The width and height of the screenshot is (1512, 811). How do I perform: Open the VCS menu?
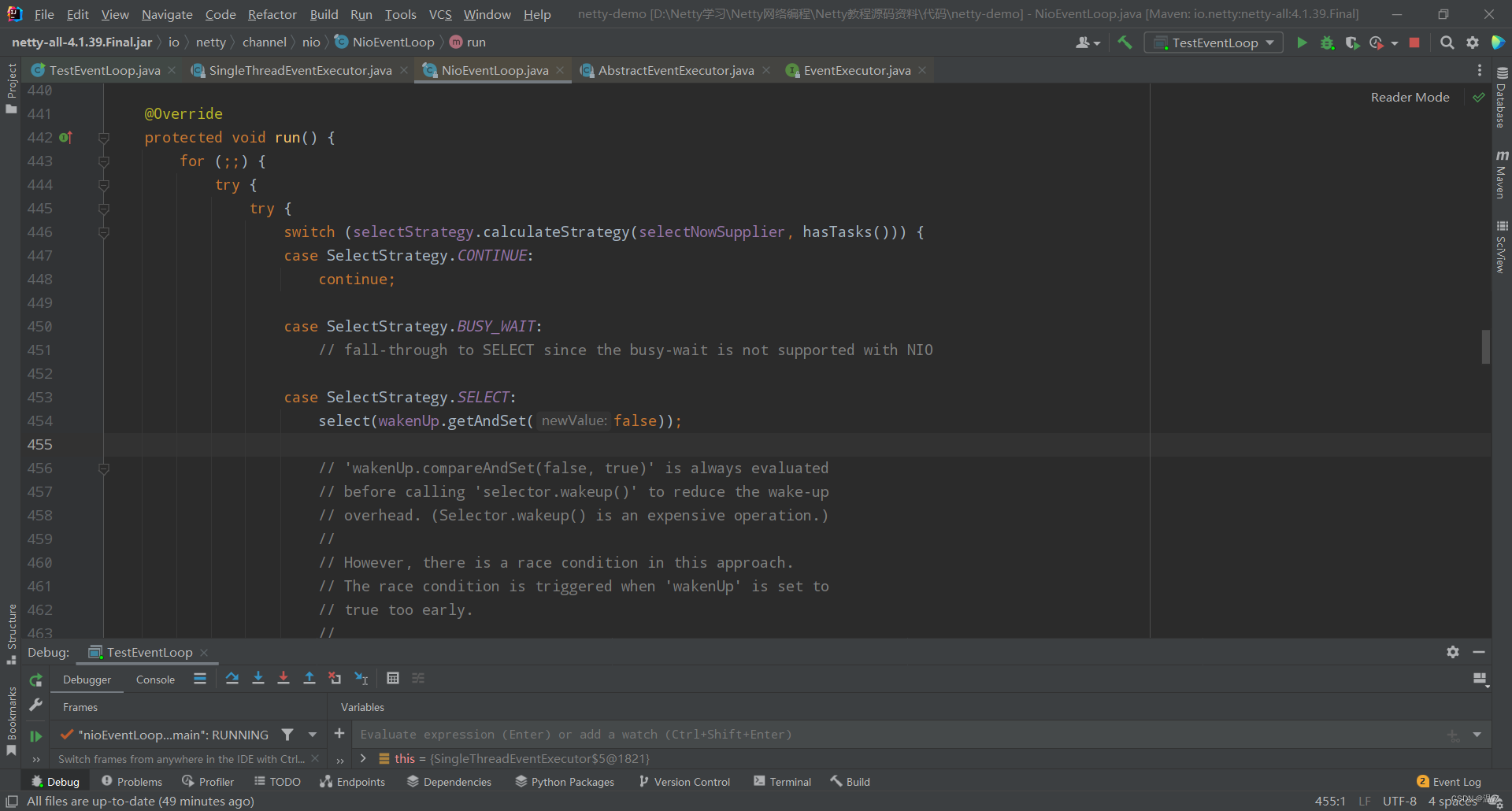point(440,14)
